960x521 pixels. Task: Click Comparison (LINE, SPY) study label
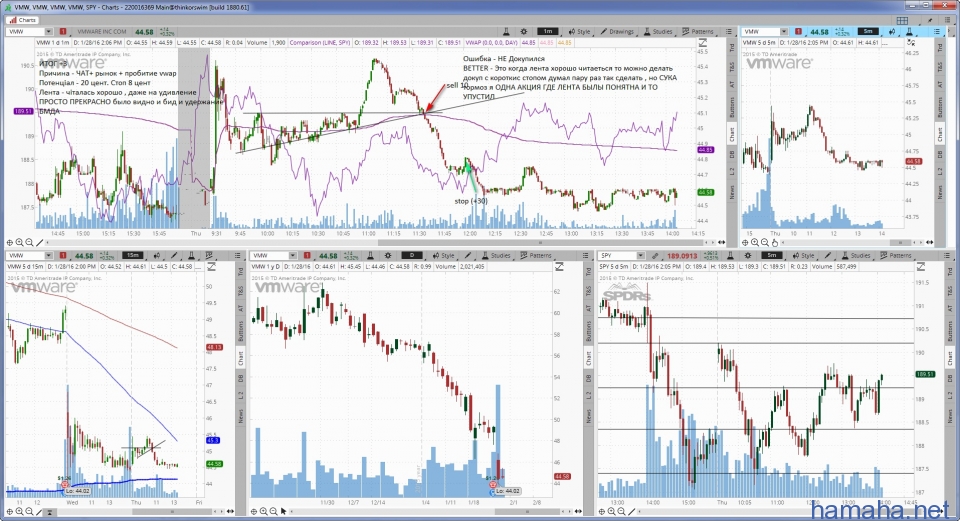point(320,43)
